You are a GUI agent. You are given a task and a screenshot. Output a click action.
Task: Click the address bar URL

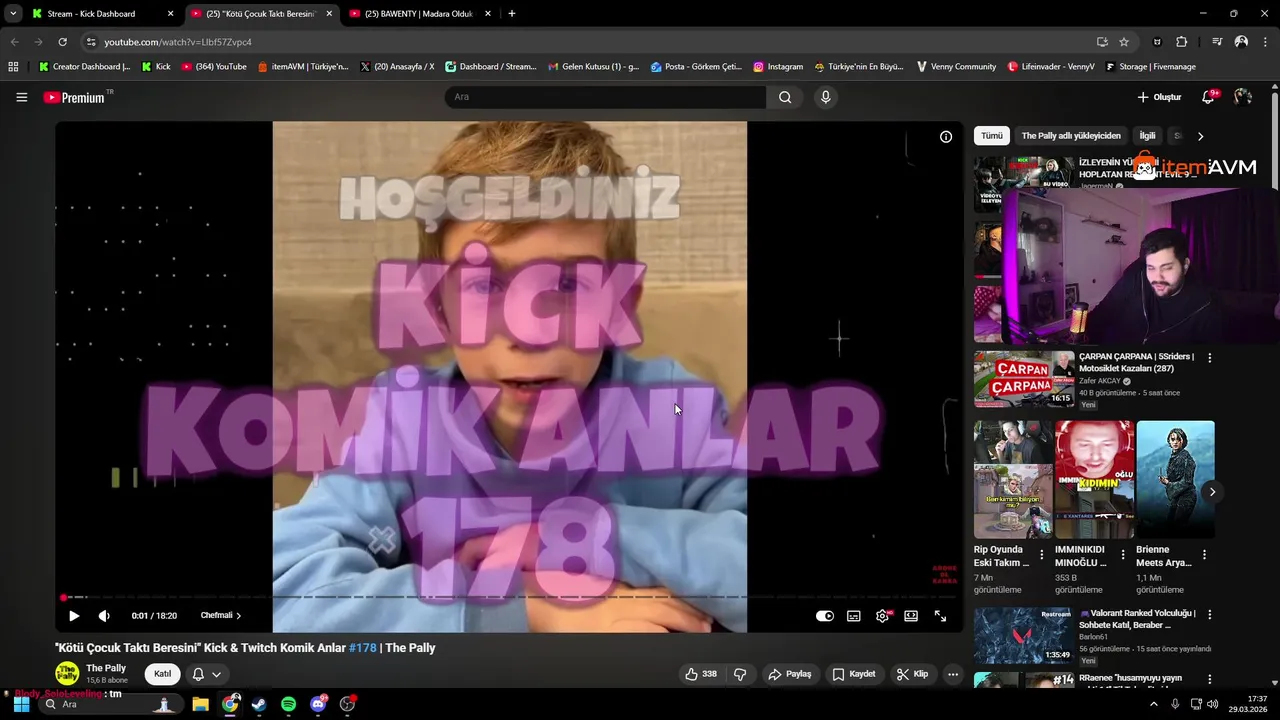pos(178,42)
